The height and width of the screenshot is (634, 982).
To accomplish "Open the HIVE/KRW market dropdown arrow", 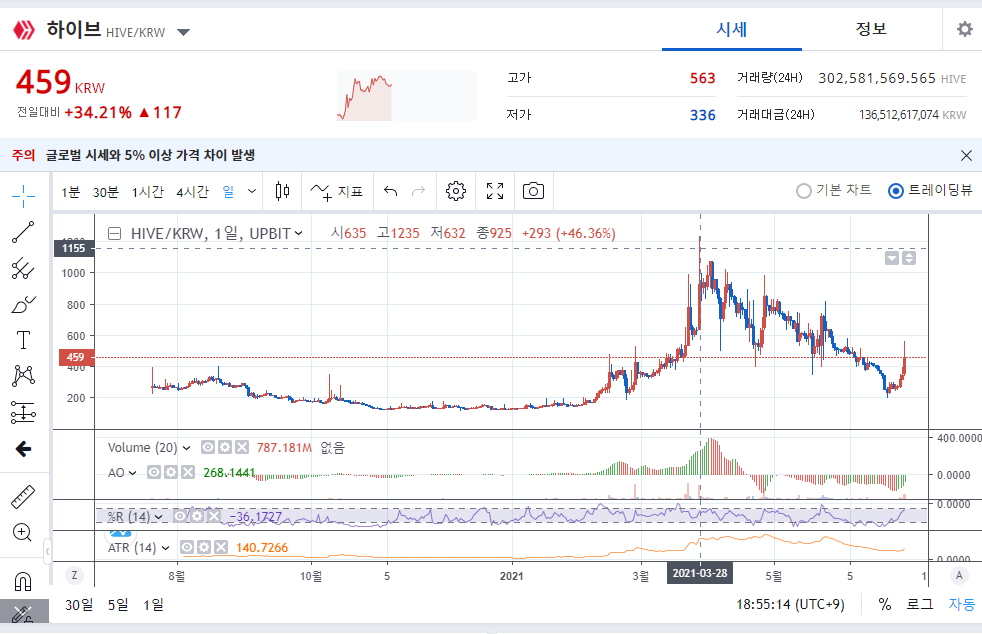I will 183,32.
